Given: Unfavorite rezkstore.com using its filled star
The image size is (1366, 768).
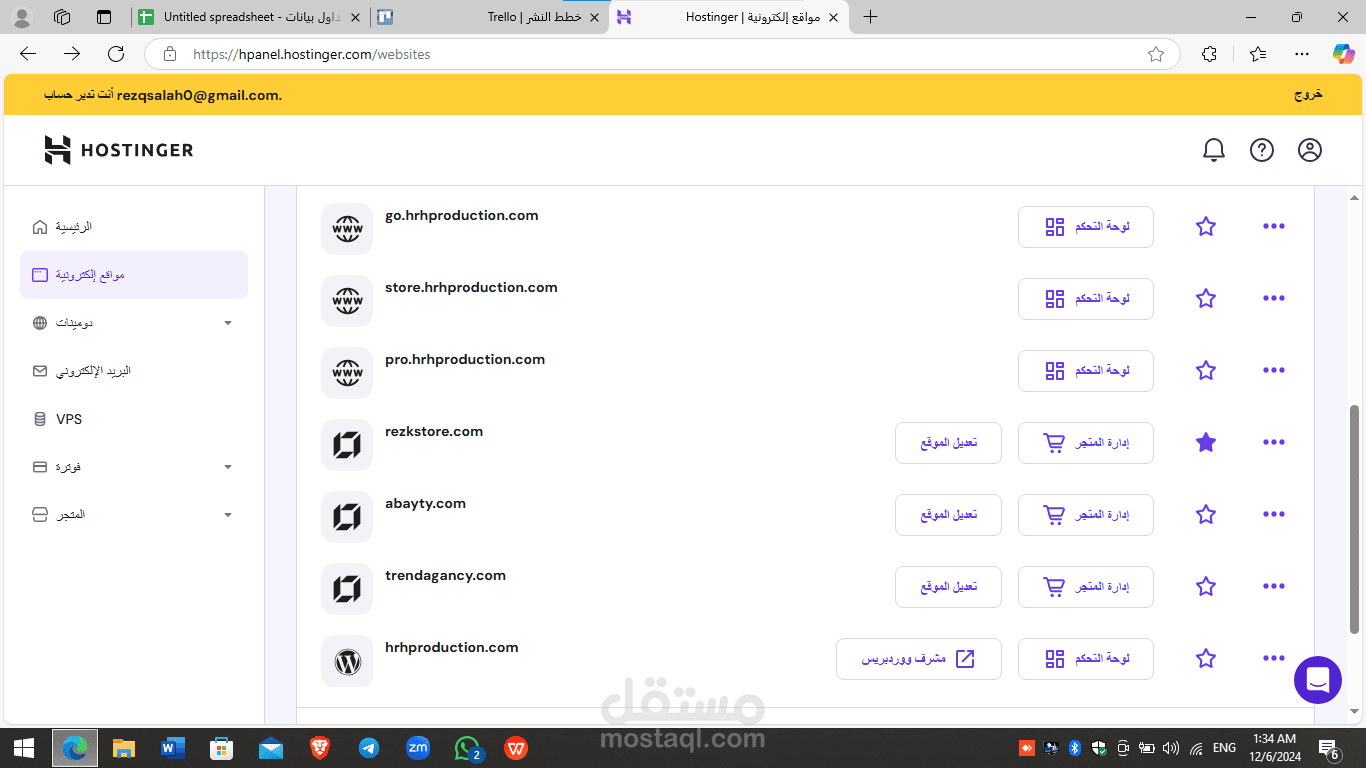Looking at the screenshot, I should click(x=1206, y=443).
